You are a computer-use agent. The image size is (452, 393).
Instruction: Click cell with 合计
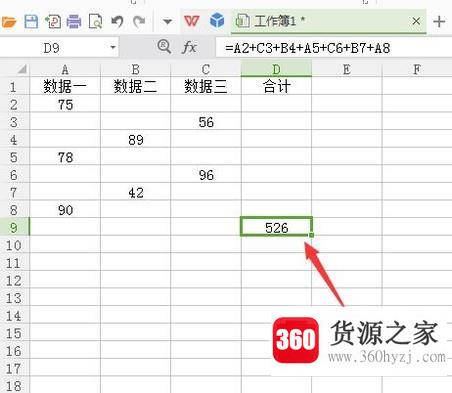(x=276, y=87)
